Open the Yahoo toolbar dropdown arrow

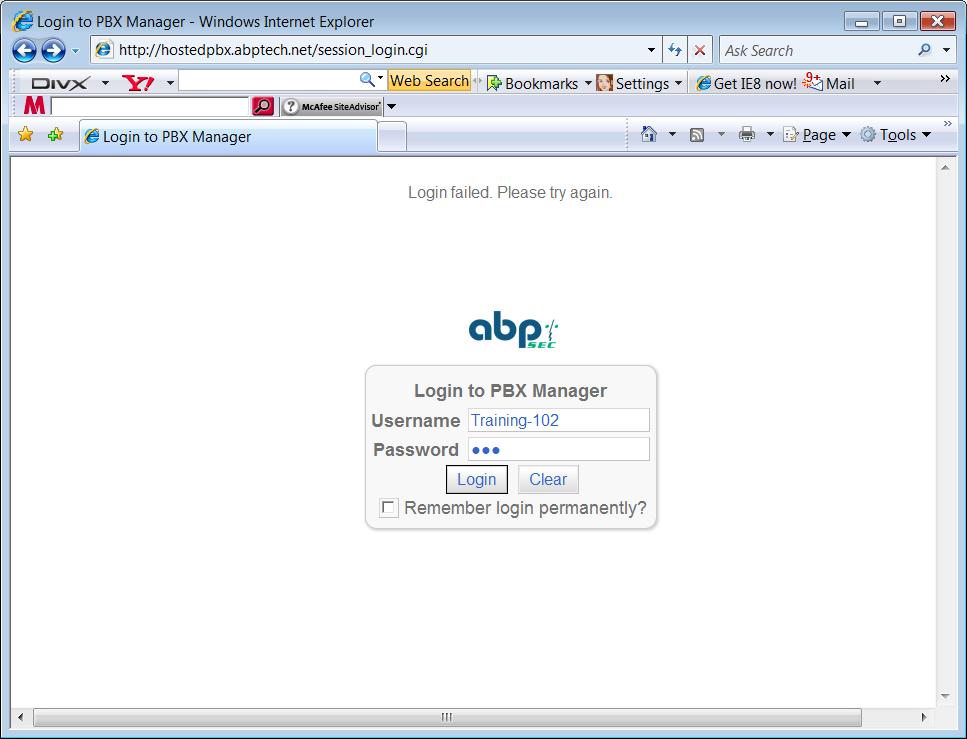pos(170,83)
